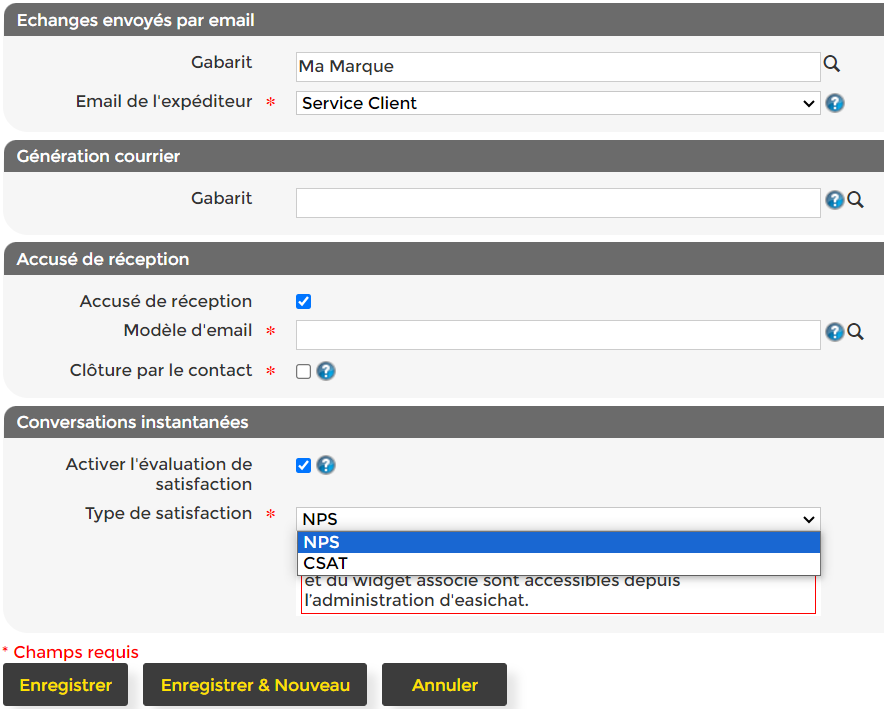This screenshot has height=709, width=884.
Task: Disable Activer l'évaluation de satisfaction checkbox
Action: click(304, 465)
